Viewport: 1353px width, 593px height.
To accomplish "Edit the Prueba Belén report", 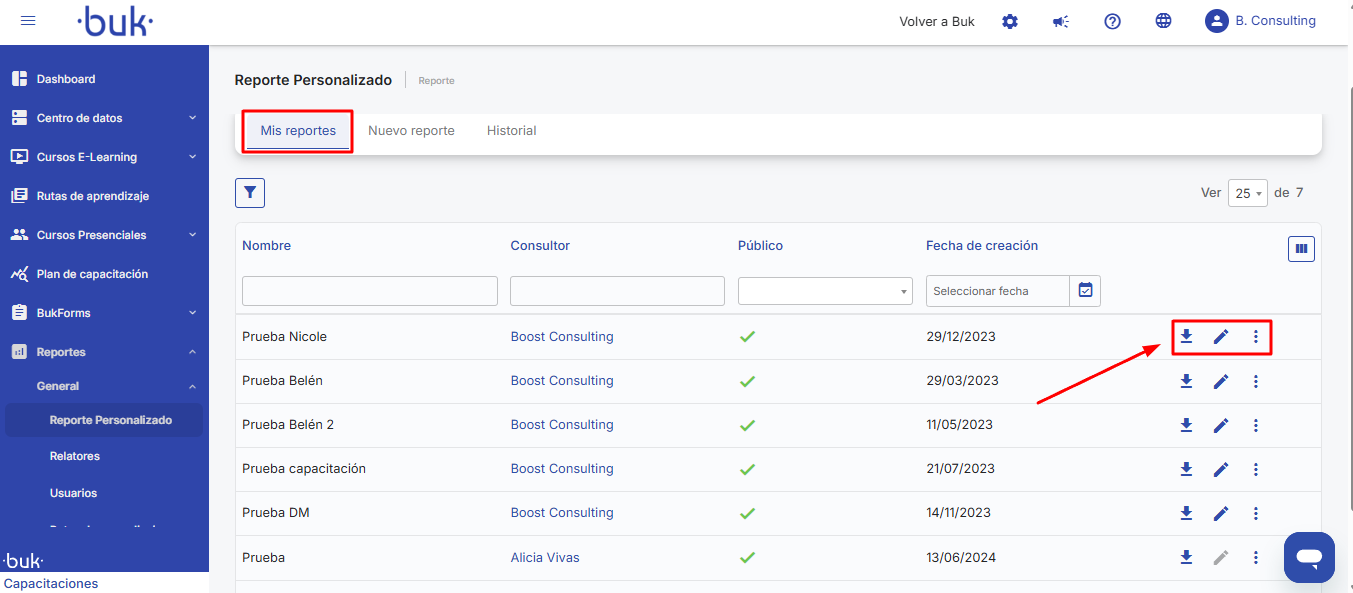I will click(x=1220, y=381).
